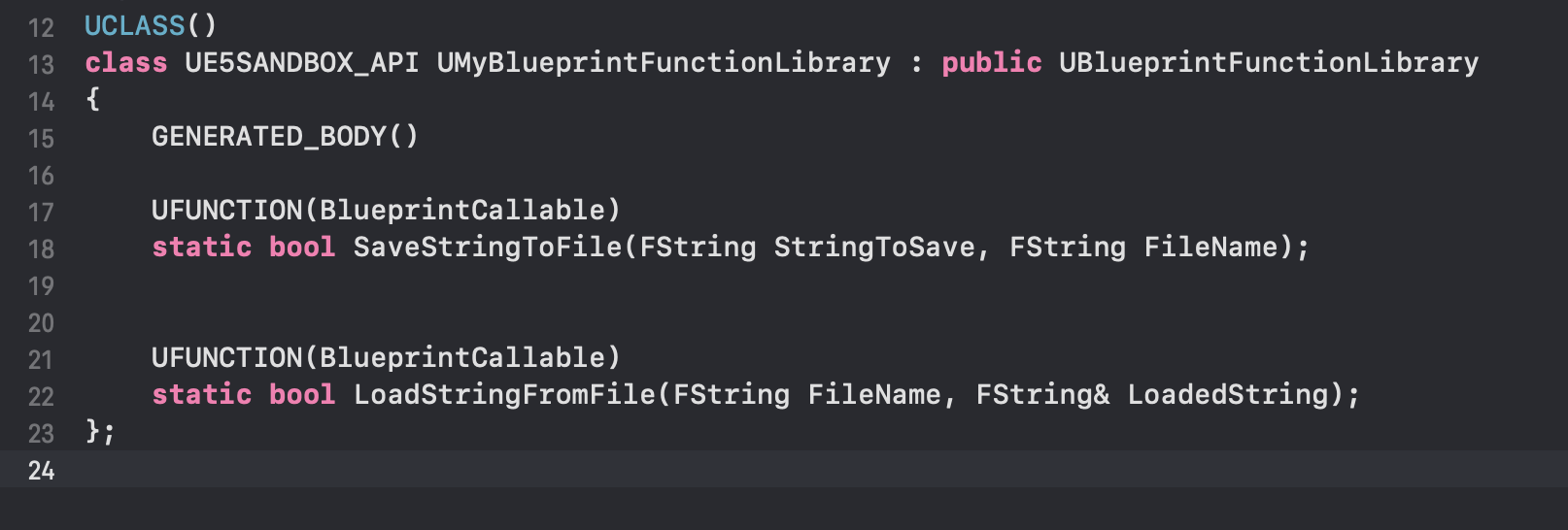The height and width of the screenshot is (530, 1568).
Task: Place cursor on UE5SANDBOX_API token
Action: (x=301, y=63)
